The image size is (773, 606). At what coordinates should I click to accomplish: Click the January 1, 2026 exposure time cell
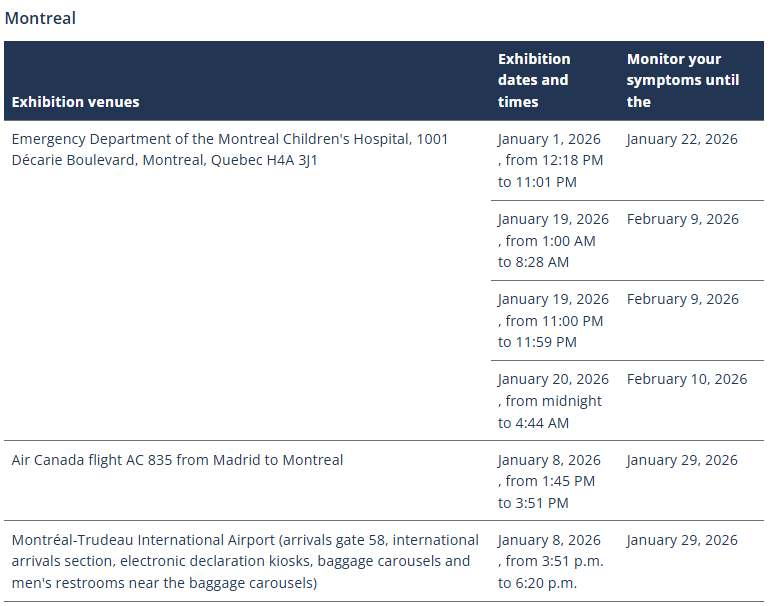pos(551,160)
